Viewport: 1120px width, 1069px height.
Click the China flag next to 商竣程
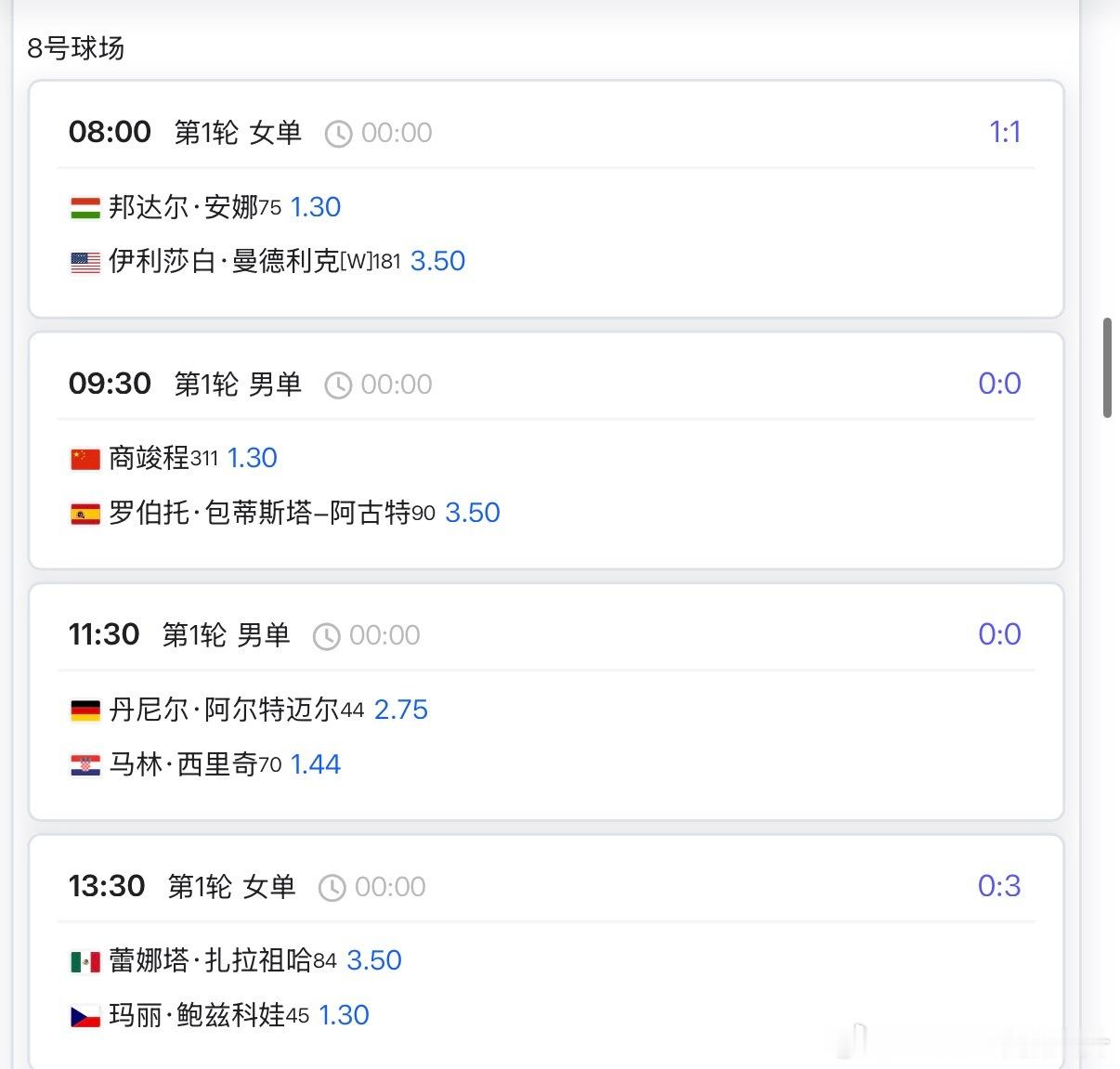(85, 458)
